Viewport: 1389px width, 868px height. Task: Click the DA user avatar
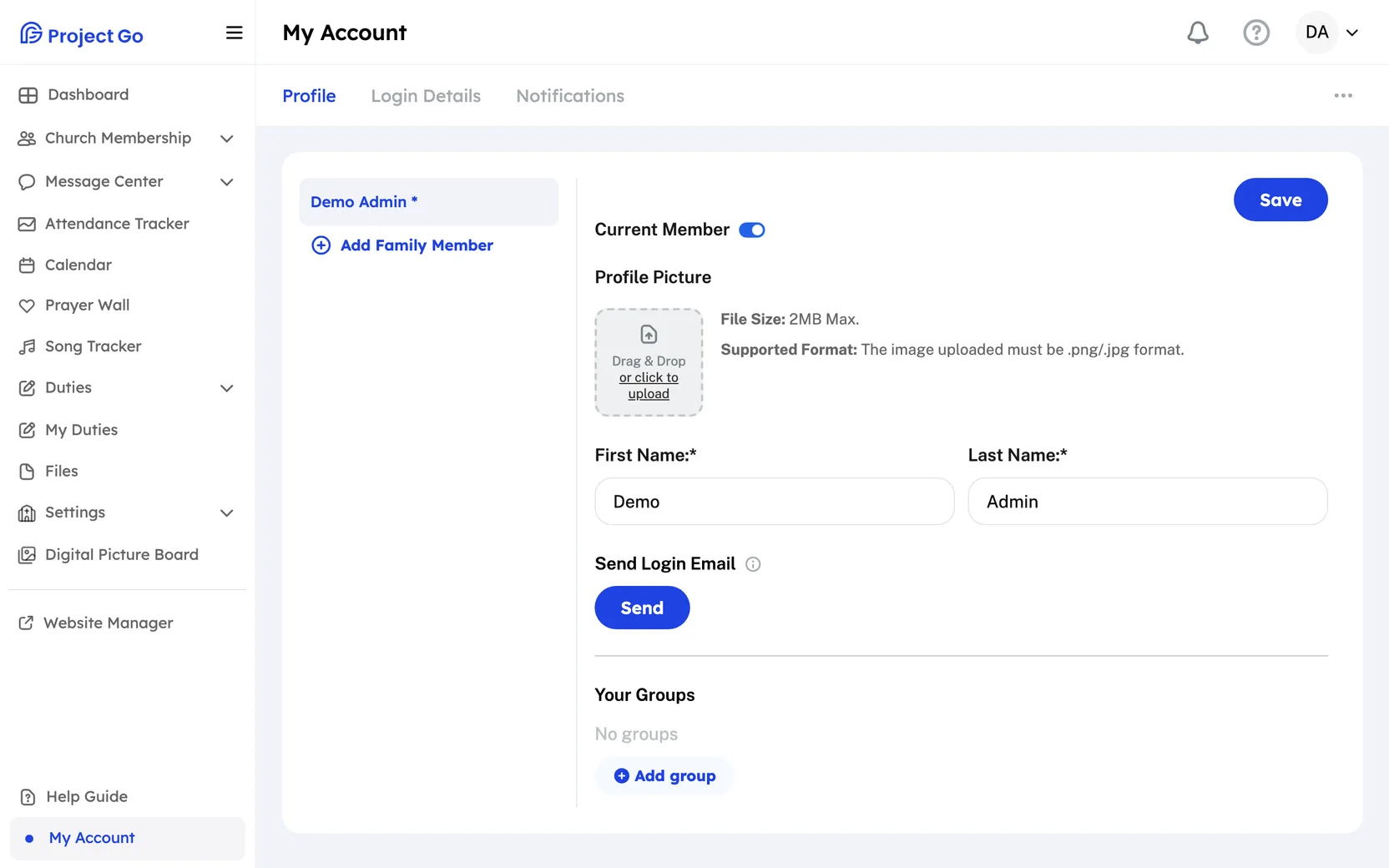(1317, 33)
